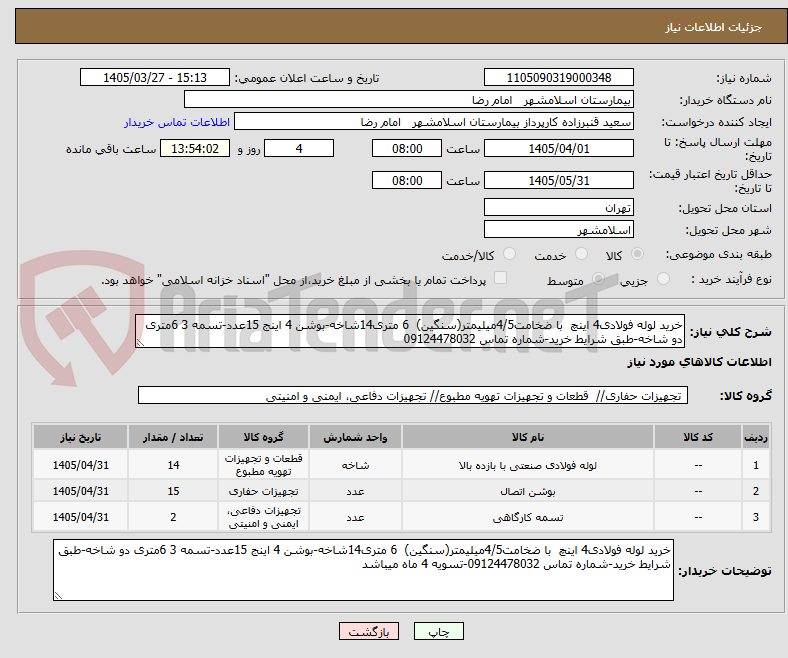The width and height of the screenshot is (788, 658).
Task: Click quantity cell 2 for تسمه کارگاهی
Action: click(173, 517)
